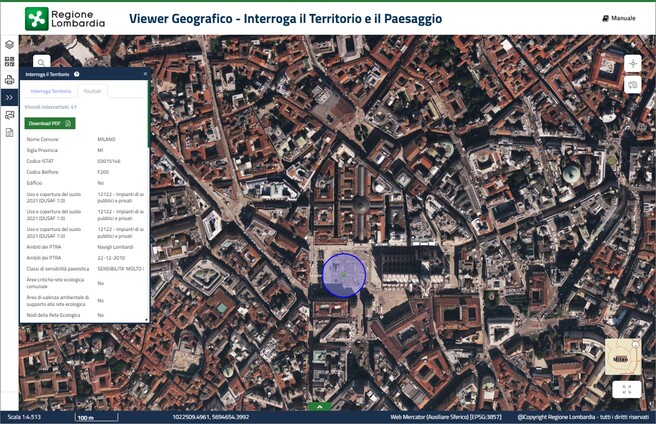This screenshot has height=424, width=656.
Task: Open the print tool in the sidebar
Action: [9, 80]
